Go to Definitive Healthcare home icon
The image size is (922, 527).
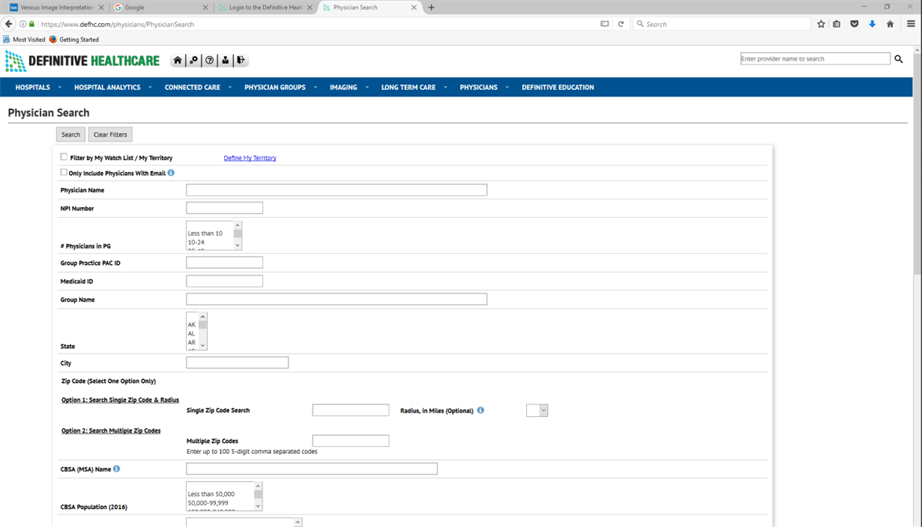[178, 60]
